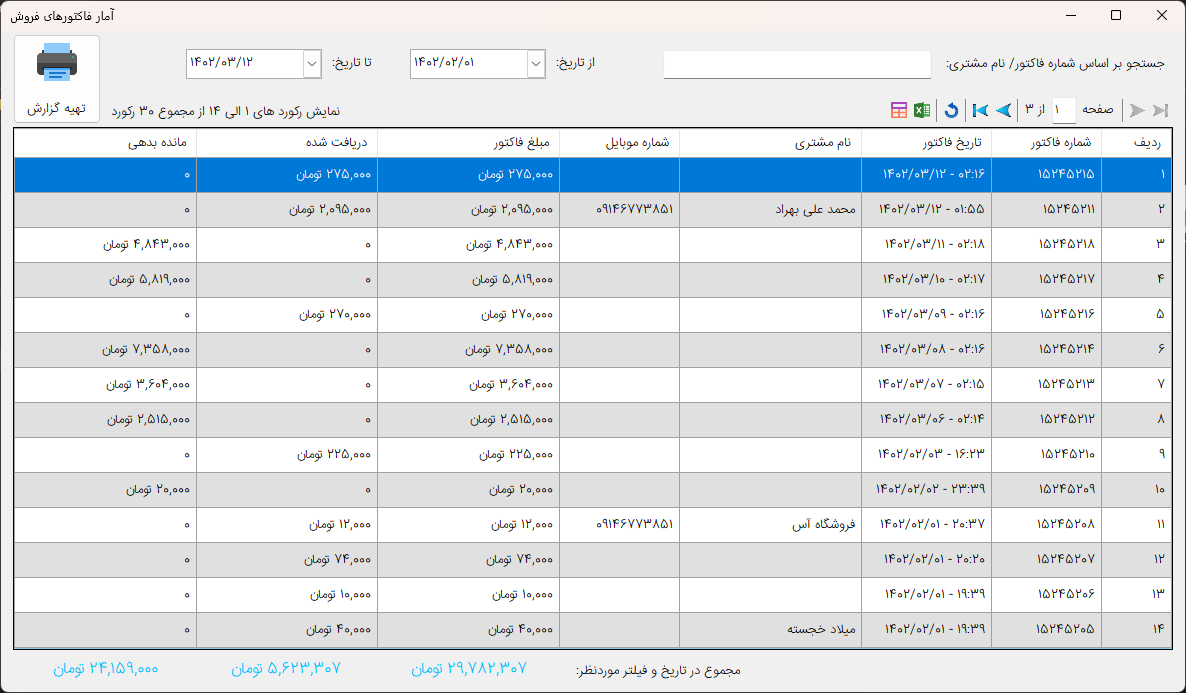Select invoice number 1524213 cell
Viewport: 1186px width, 693px height.
[1047, 384]
